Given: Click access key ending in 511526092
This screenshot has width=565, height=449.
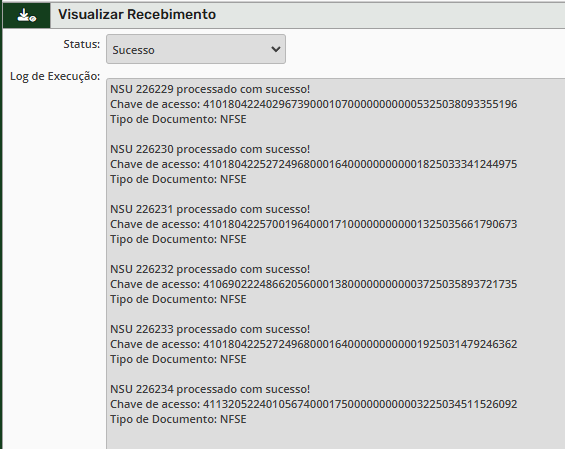Looking at the screenshot, I should (360, 404).
